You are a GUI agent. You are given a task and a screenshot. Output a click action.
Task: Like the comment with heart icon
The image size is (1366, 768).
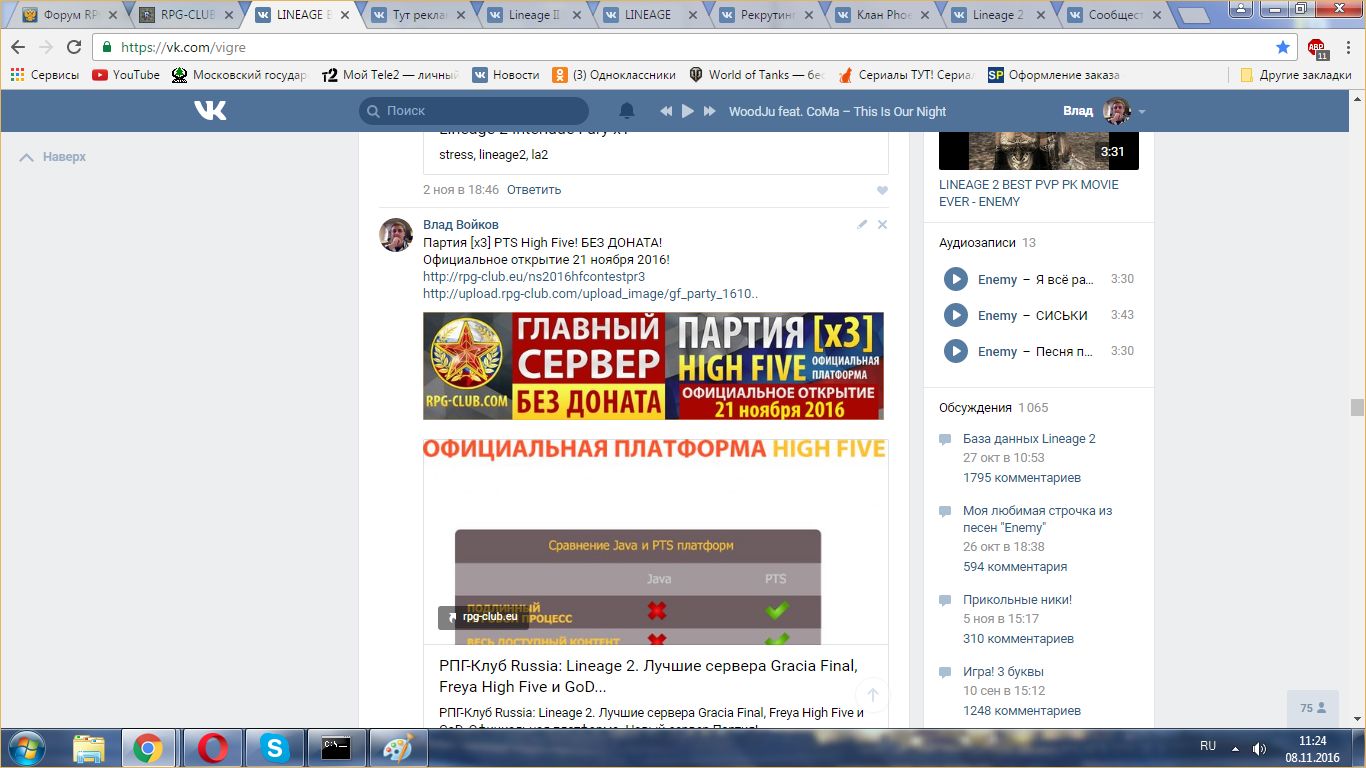[882, 190]
